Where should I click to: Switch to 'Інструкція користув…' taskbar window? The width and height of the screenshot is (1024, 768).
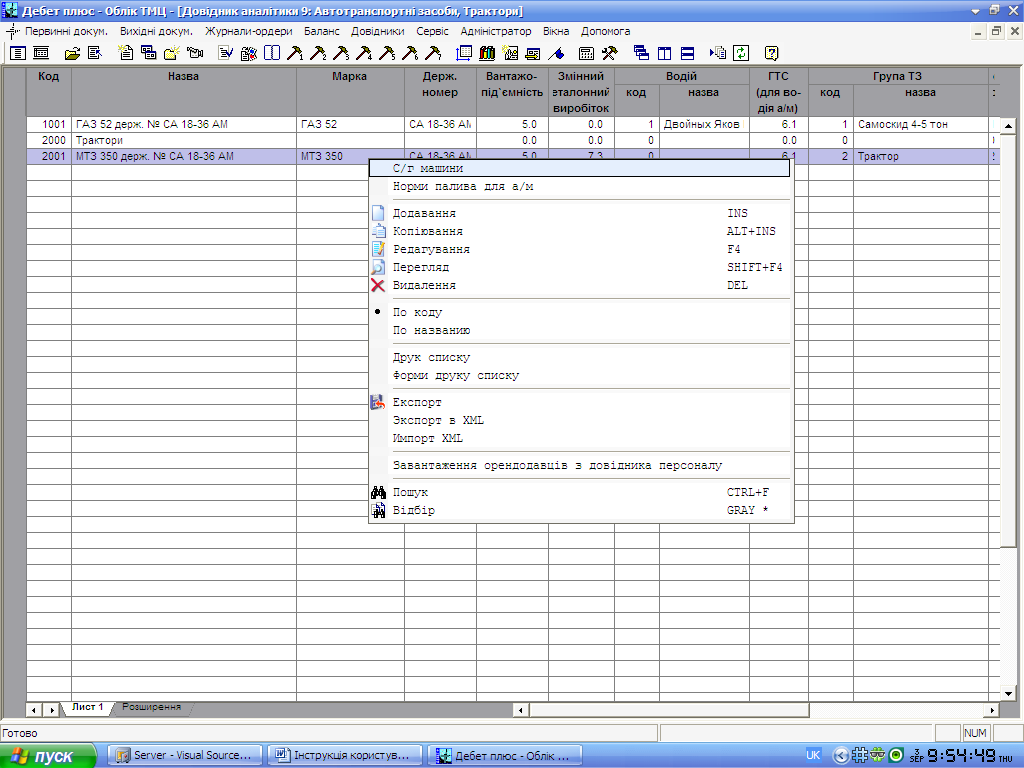pyautogui.click(x=345, y=756)
